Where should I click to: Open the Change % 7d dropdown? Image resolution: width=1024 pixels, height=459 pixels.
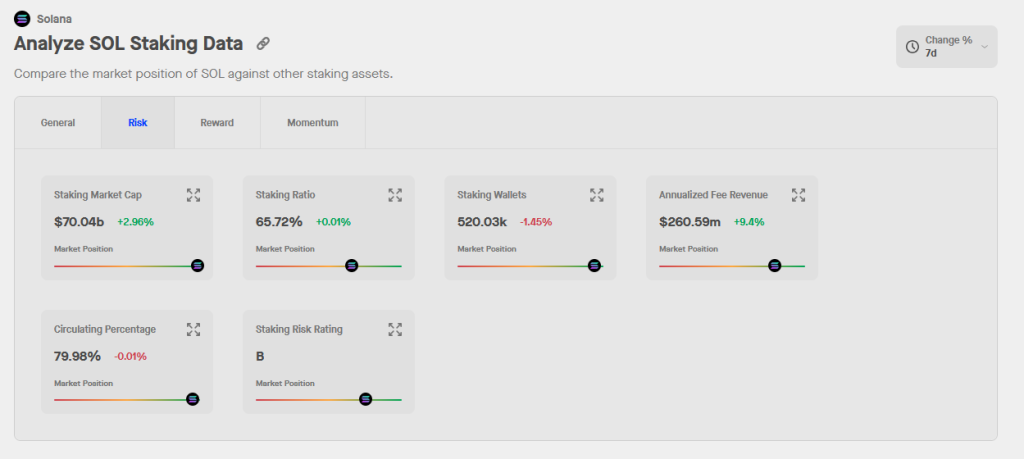(x=946, y=46)
